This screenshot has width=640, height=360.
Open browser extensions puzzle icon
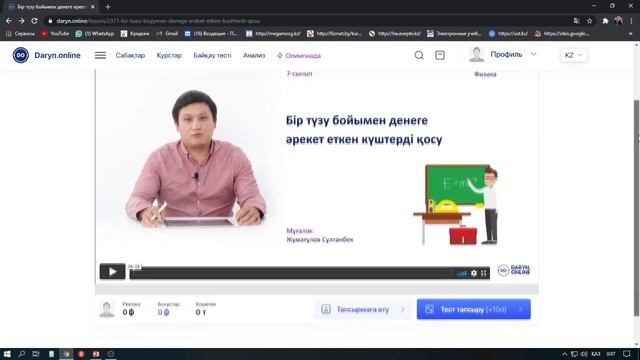[x=605, y=21]
